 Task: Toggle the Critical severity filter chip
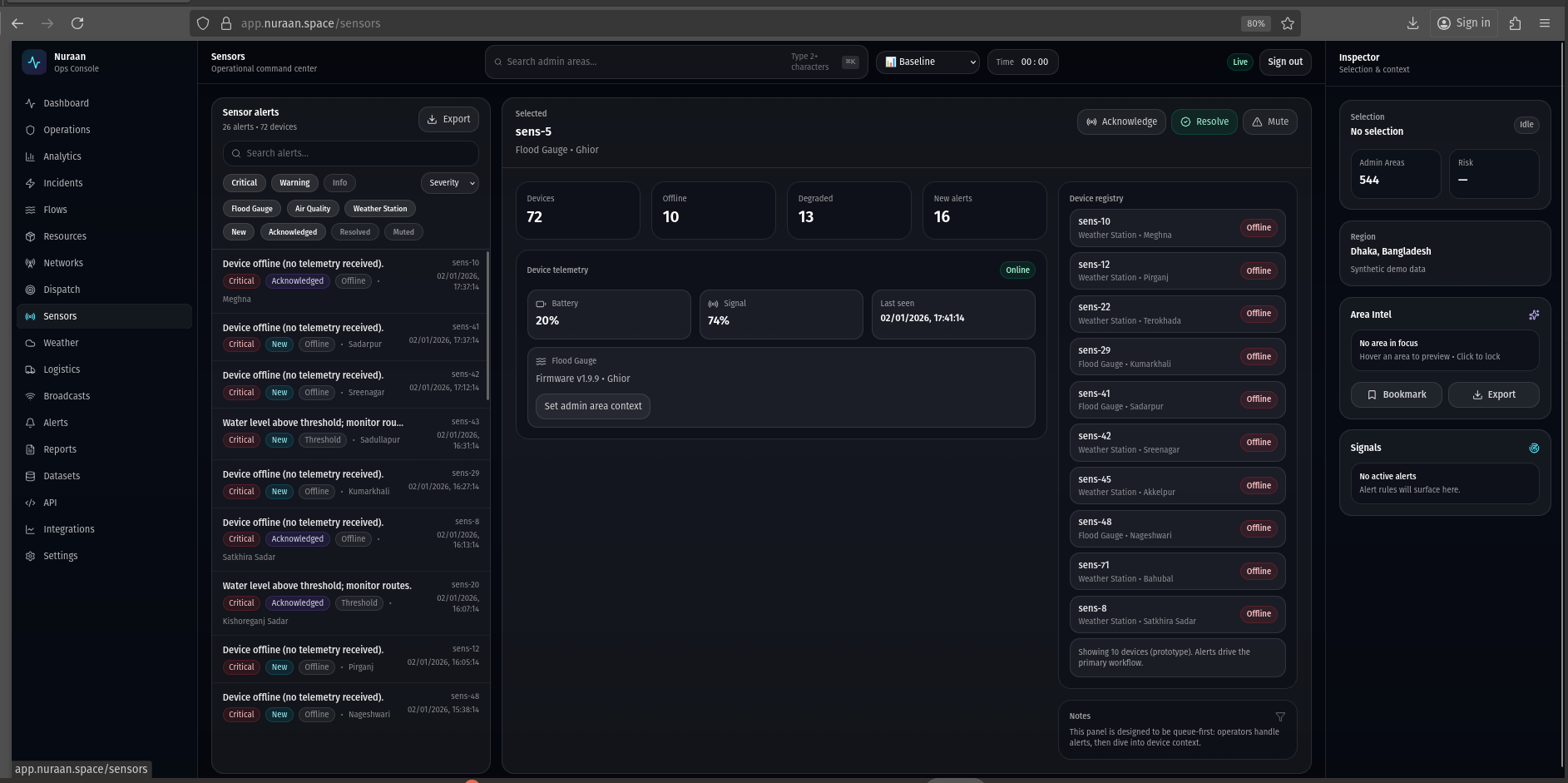point(244,183)
